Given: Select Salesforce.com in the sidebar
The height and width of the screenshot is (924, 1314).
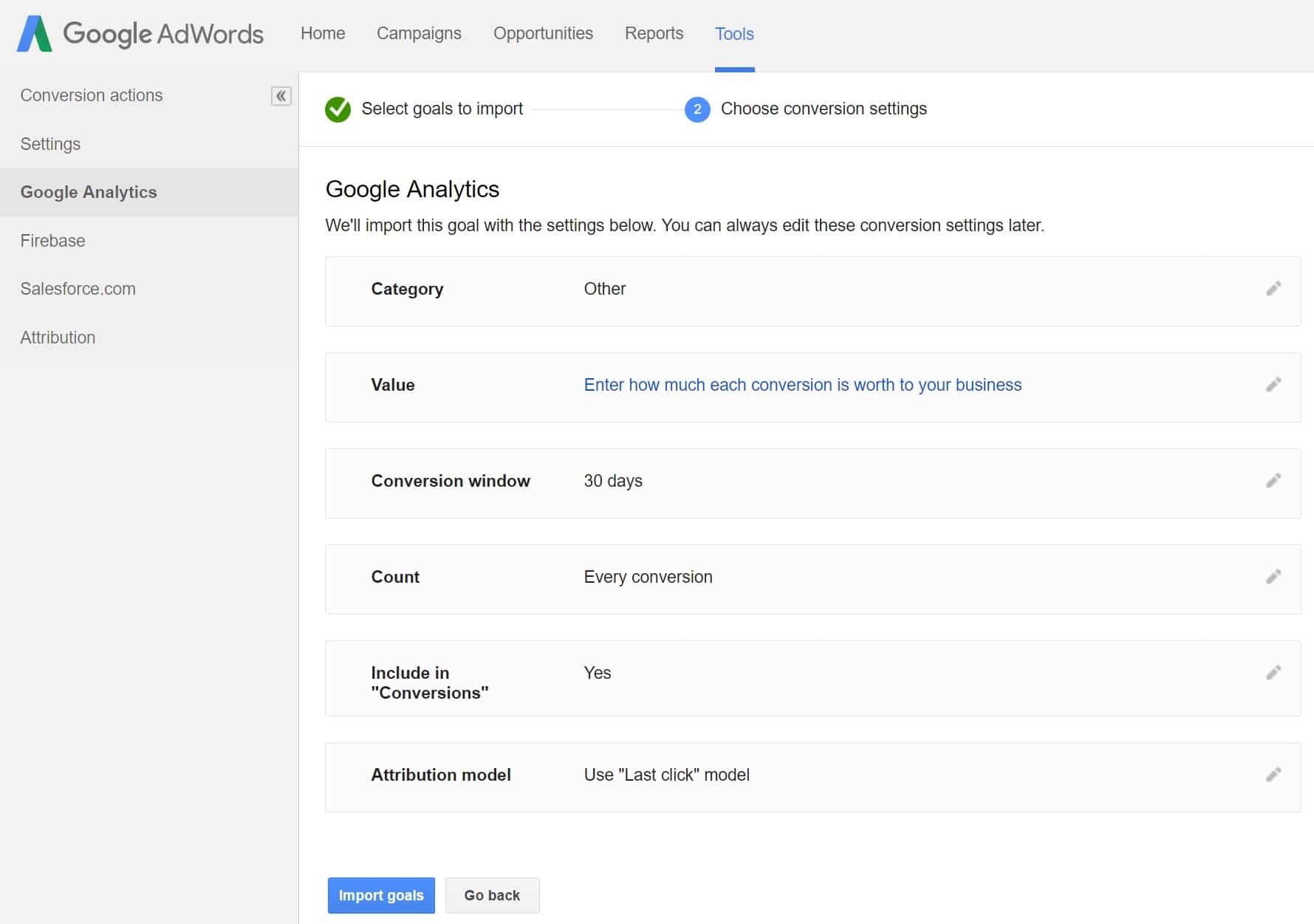Looking at the screenshot, I should 78,289.
